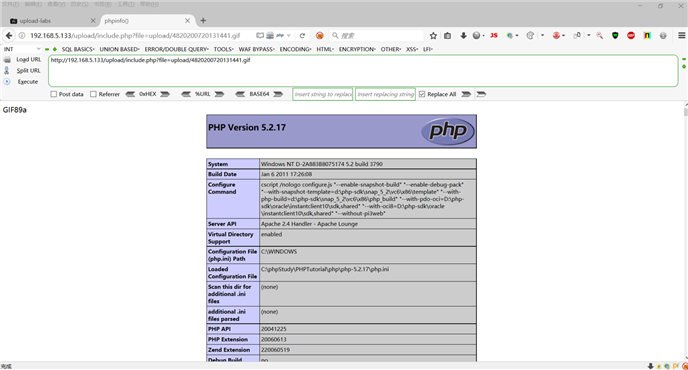Click the browser address bar URL
688x370 pixels.
pyautogui.click(x=135, y=36)
